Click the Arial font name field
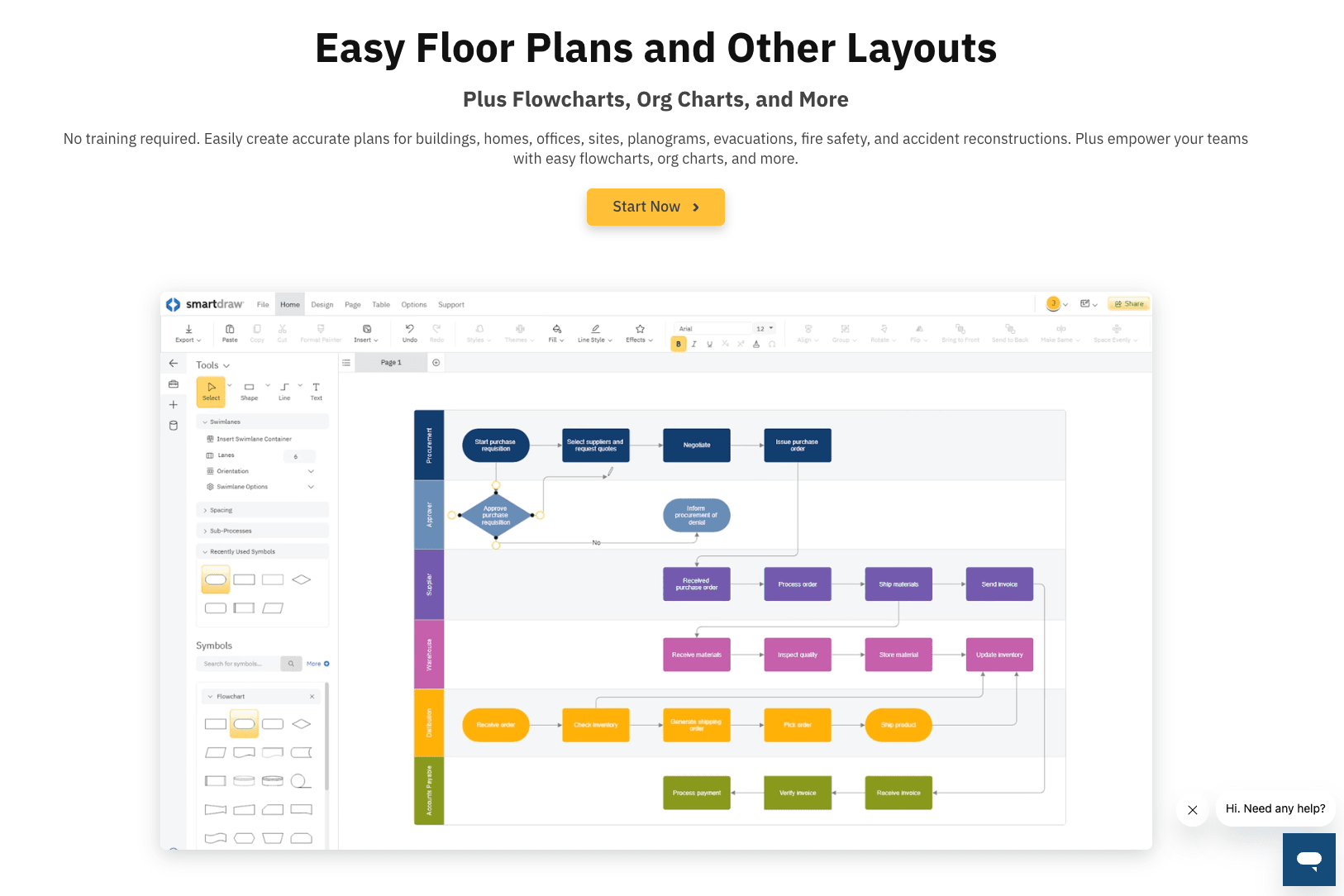The height and width of the screenshot is (896, 1344). click(x=713, y=329)
